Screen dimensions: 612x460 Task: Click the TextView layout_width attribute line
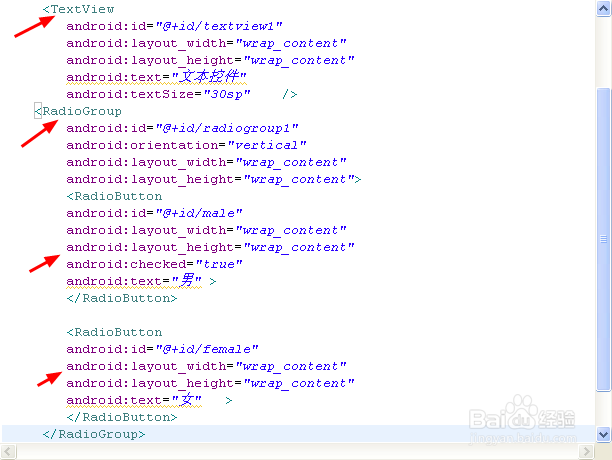[206, 43]
